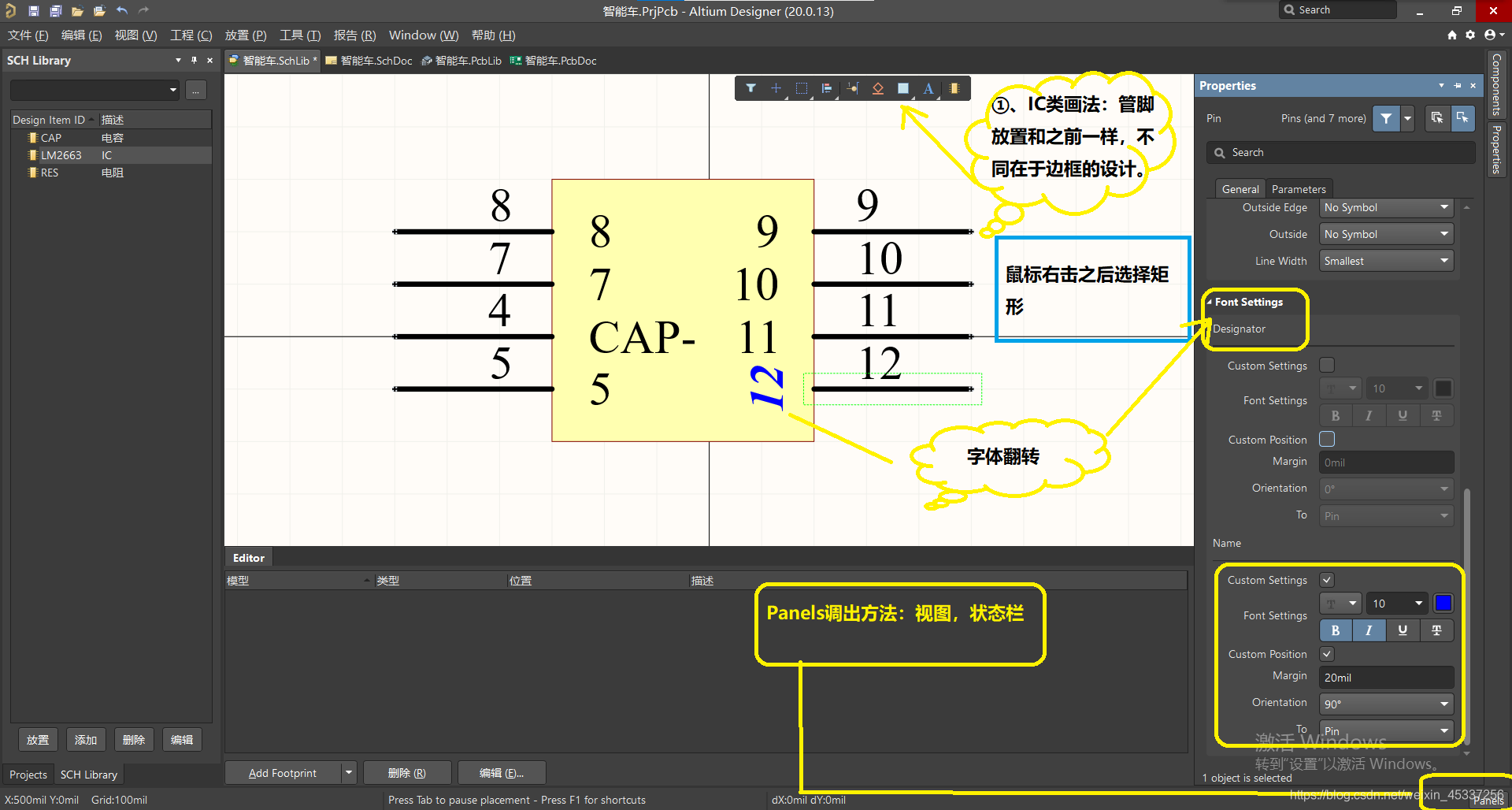
Task: Pin the Properties panel
Action: click(1457, 85)
